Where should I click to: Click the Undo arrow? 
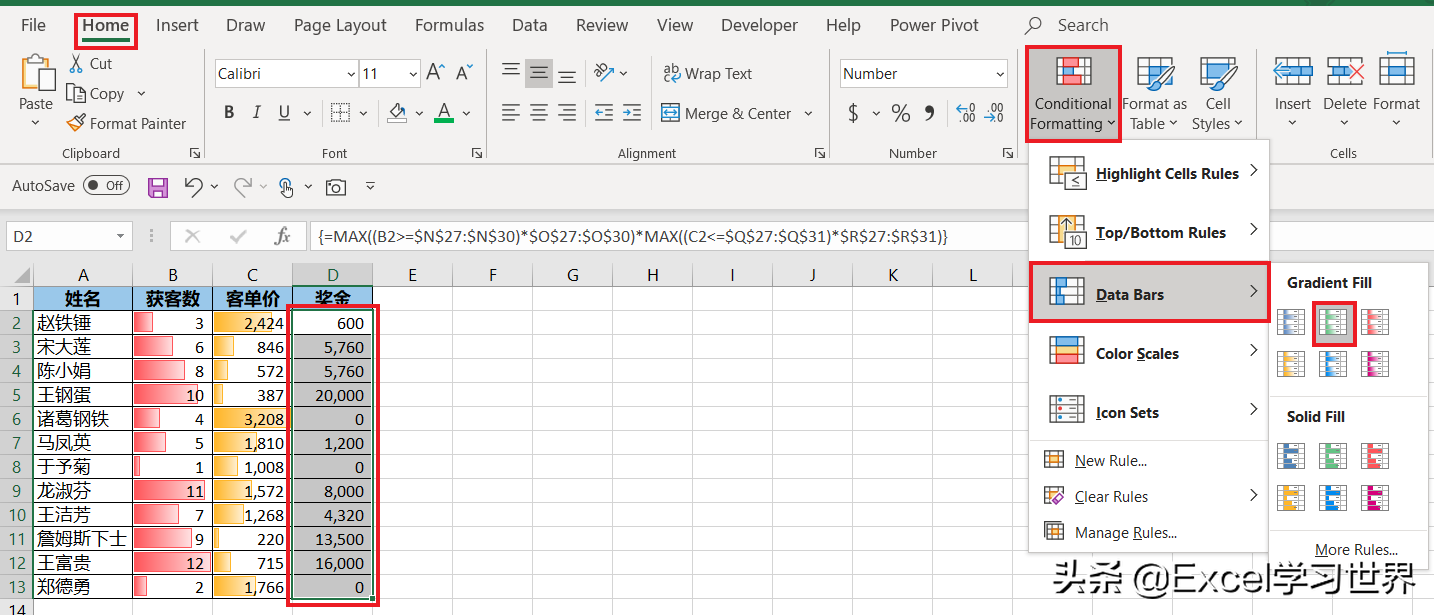[193, 187]
